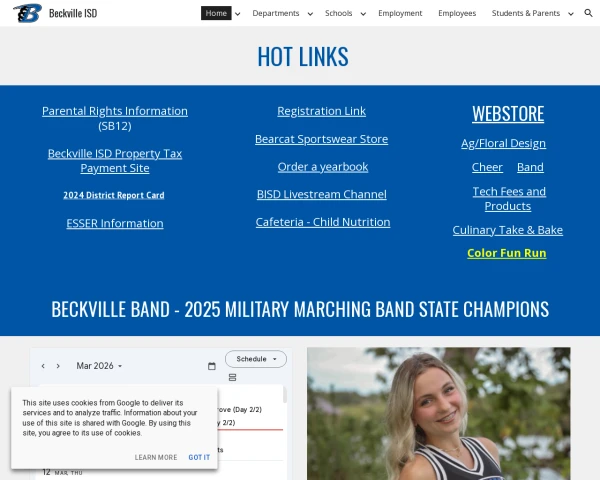Go to previous calendar period arrow
Screen dimensions: 600x480
(x=43, y=366)
